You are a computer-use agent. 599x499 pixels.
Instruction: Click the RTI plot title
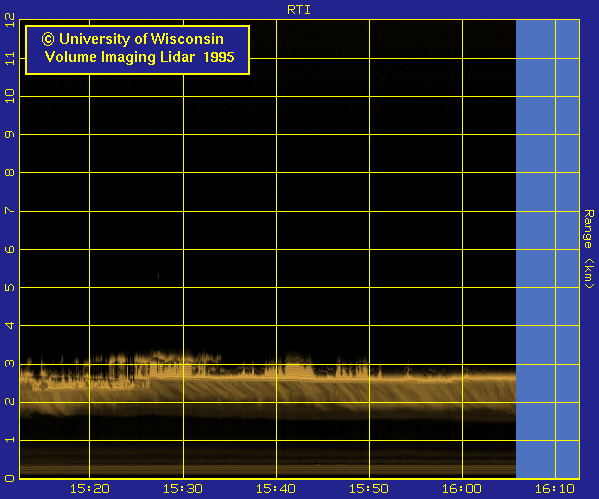point(299,10)
